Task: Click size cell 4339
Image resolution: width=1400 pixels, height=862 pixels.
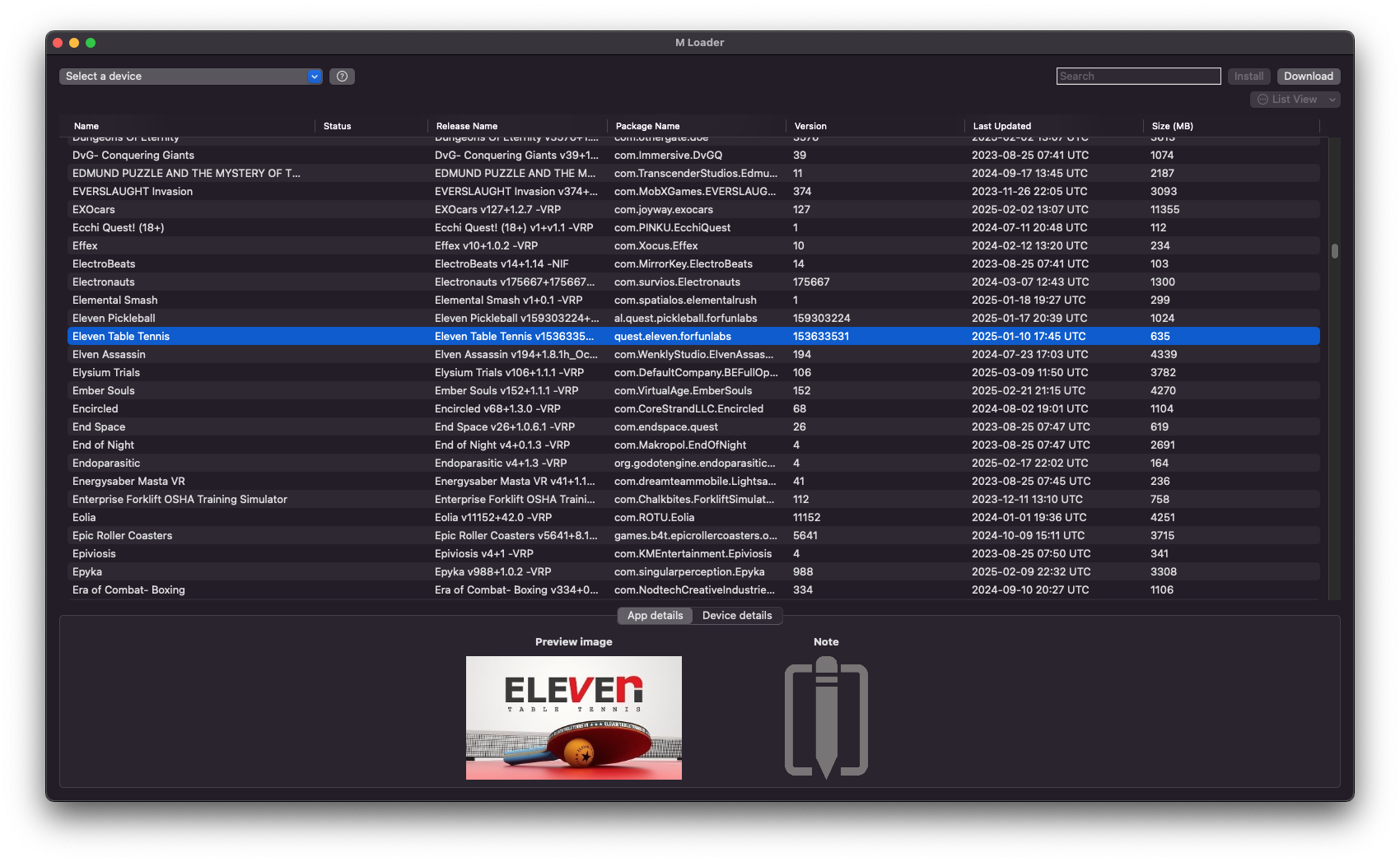Action: click(1164, 355)
